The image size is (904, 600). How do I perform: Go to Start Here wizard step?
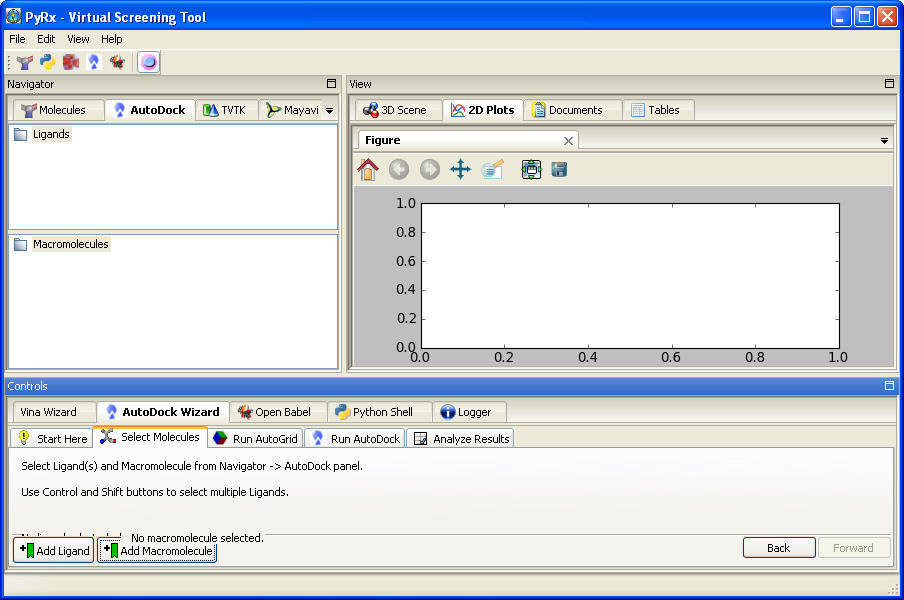pos(52,439)
